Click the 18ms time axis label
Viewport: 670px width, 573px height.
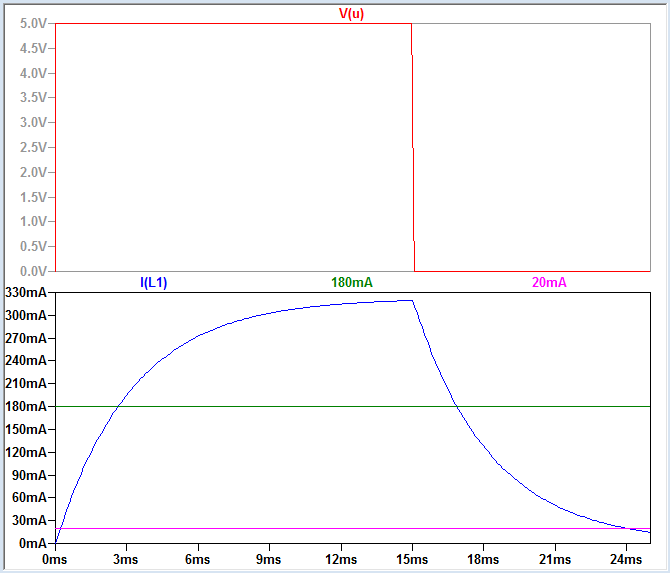[x=483, y=559]
